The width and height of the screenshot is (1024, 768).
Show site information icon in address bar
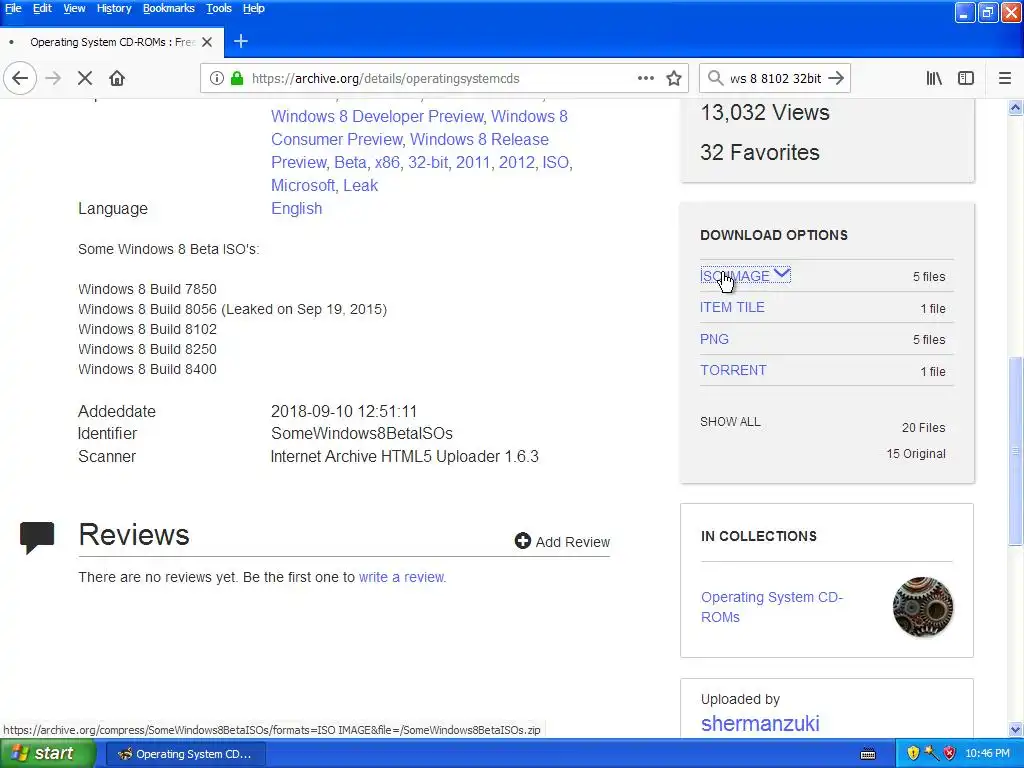(216, 78)
